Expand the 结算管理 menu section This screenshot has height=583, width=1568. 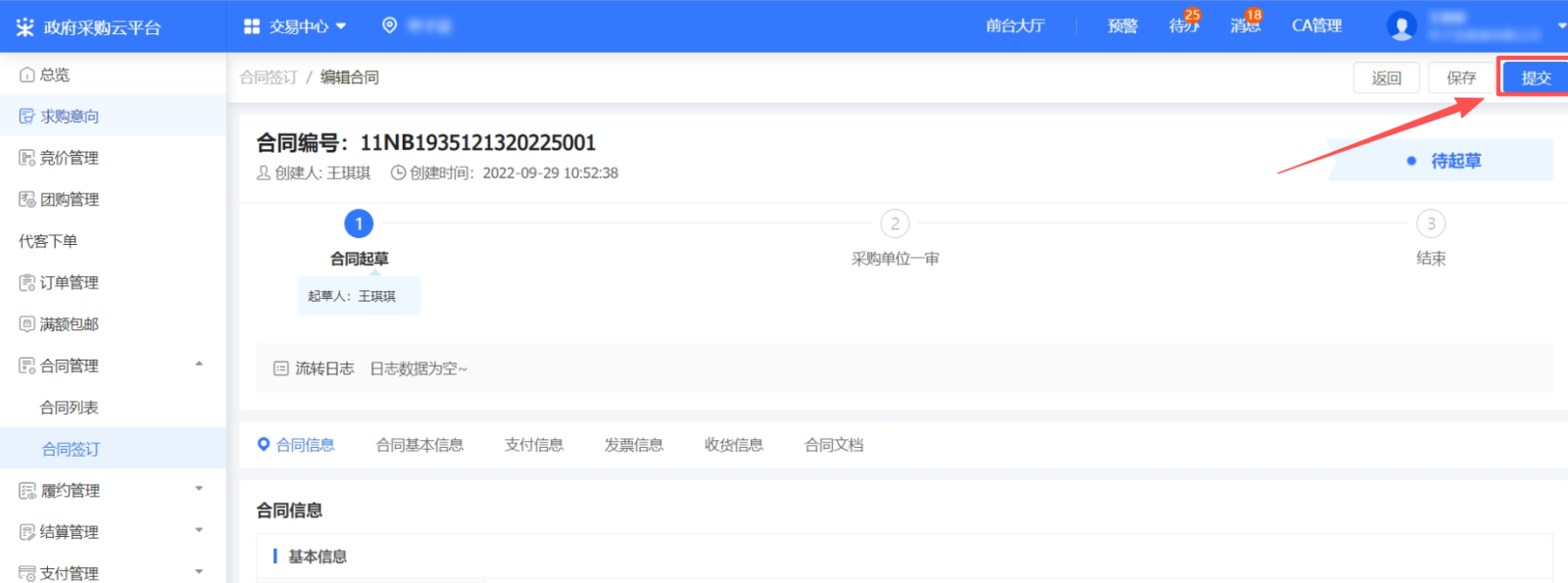pyautogui.click(x=199, y=531)
